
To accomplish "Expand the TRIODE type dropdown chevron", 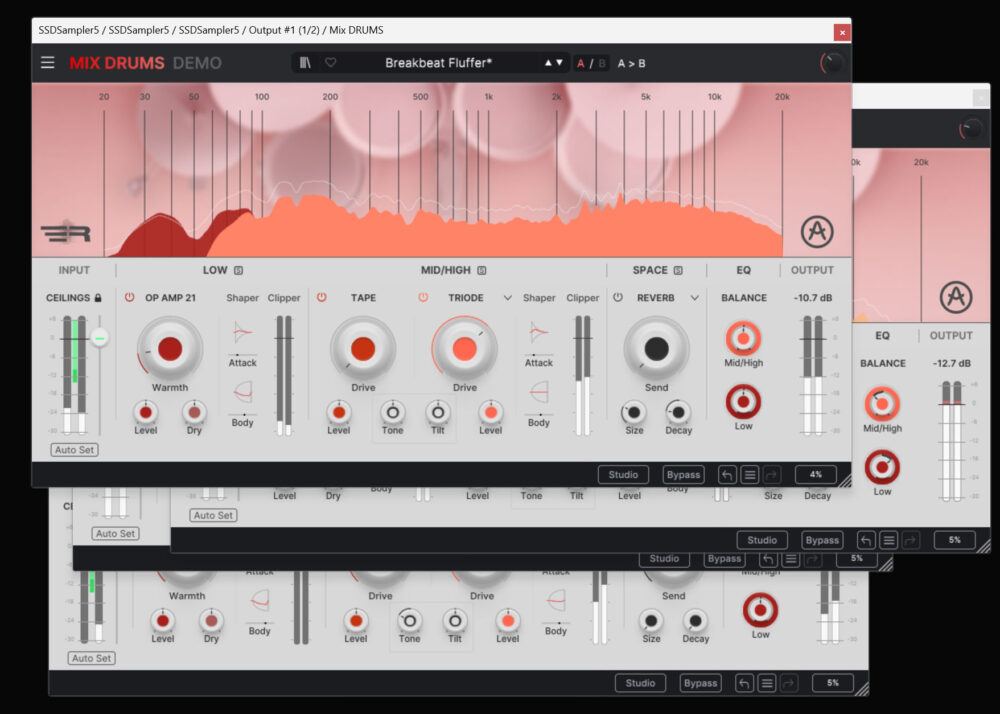I will click(x=508, y=298).
